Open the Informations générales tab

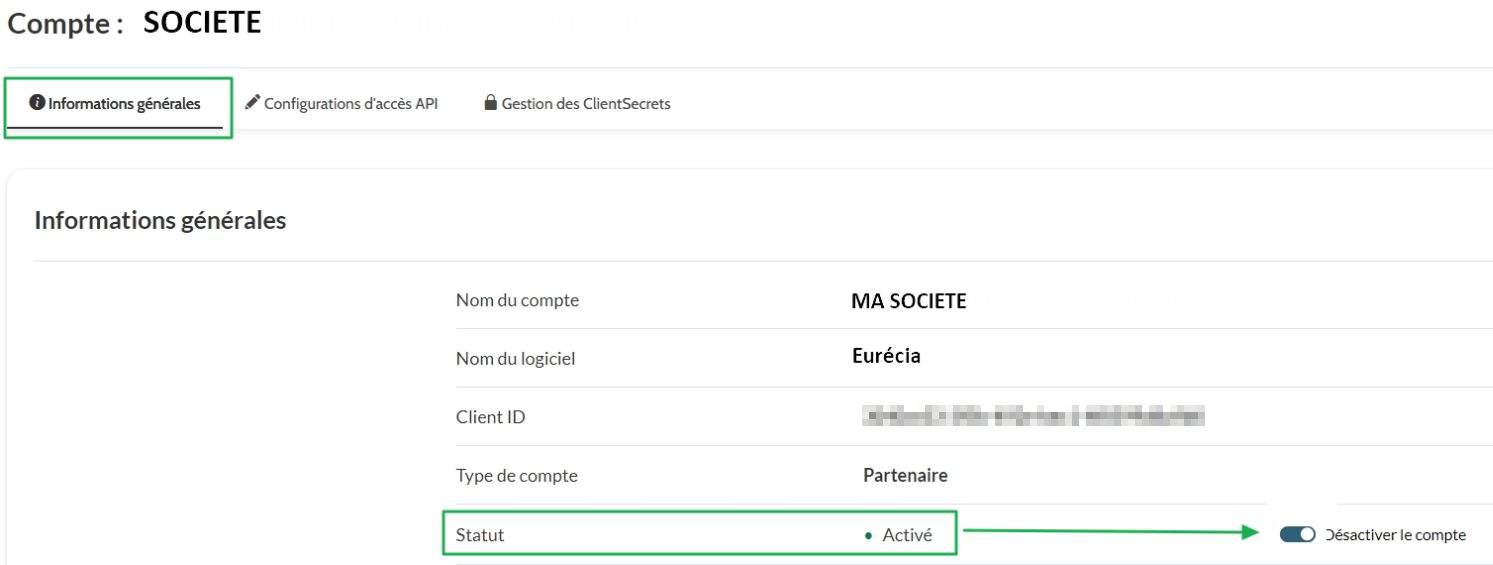pos(124,104)
